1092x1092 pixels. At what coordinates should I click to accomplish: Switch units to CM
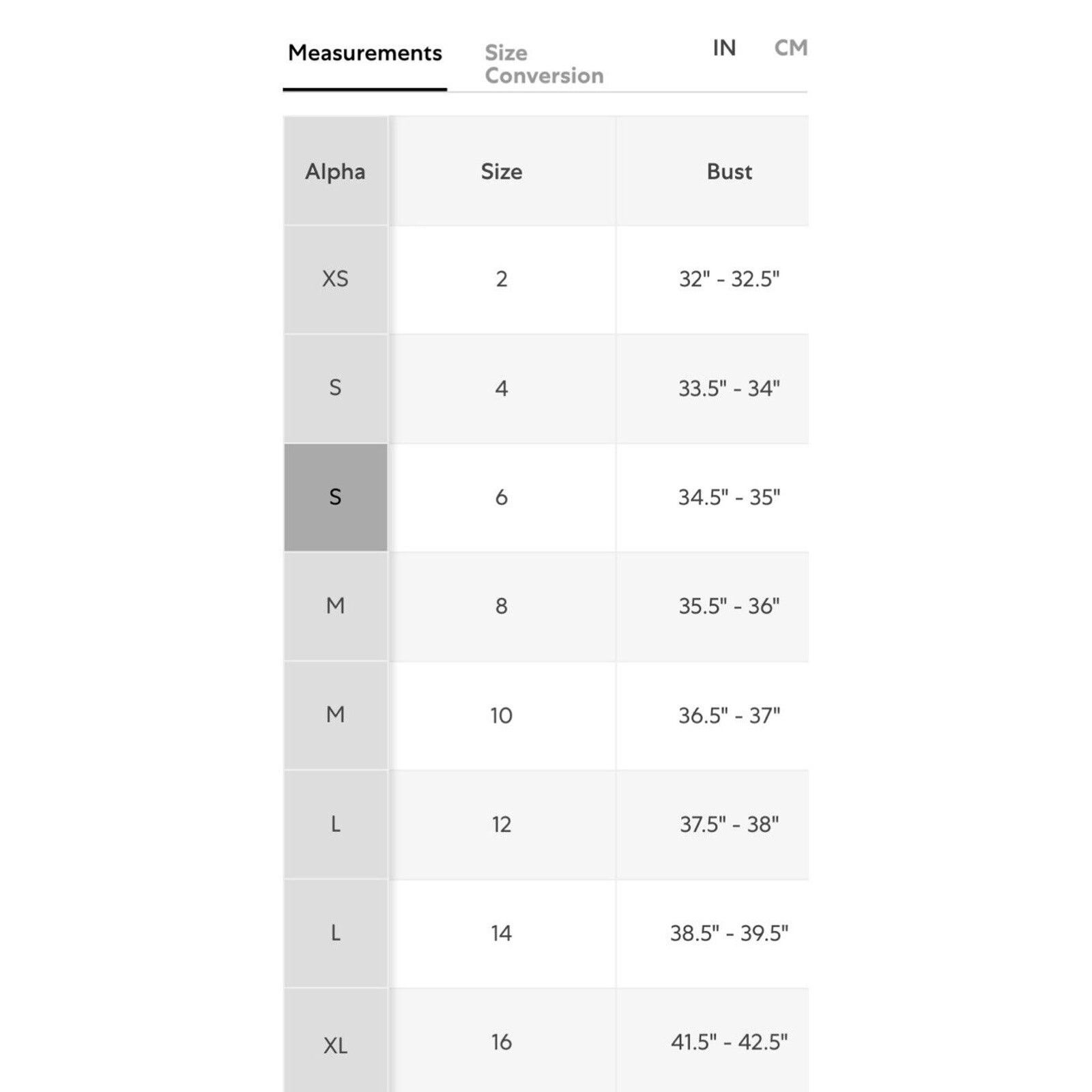[x=791, y=48]
